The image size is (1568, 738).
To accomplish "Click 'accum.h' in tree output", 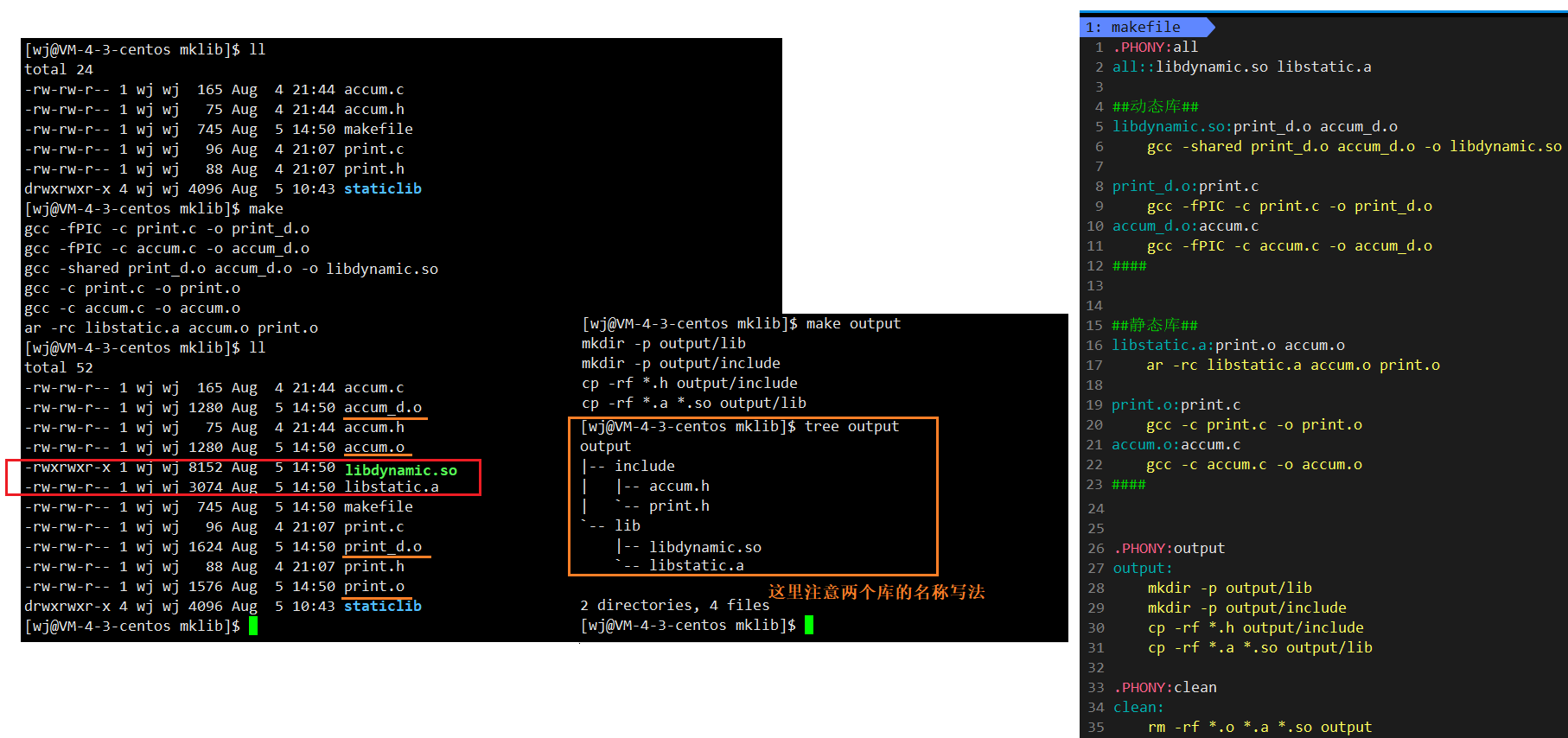I will [x=679, y=486].
